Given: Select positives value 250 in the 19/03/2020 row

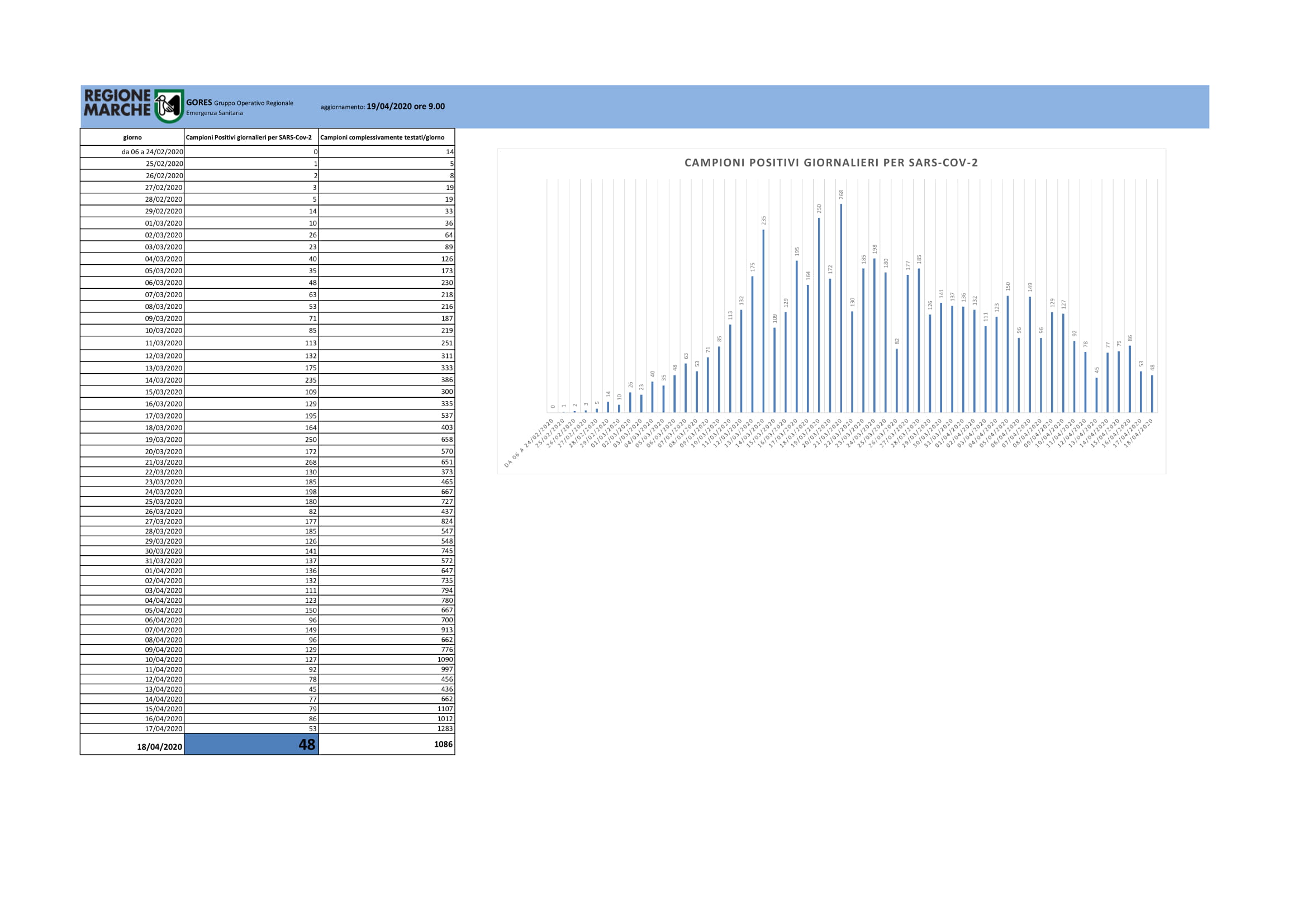Looking at the screenshot, I should pyautogui.click(x=251, y=440).
